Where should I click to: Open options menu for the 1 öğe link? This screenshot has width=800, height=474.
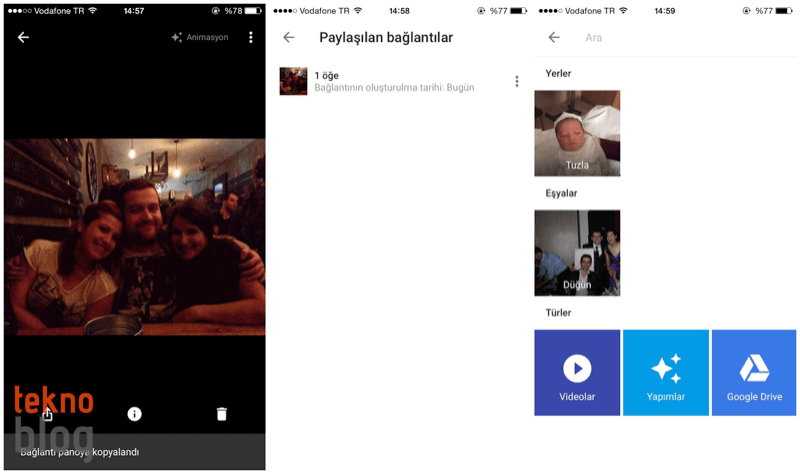coord(517,81)
